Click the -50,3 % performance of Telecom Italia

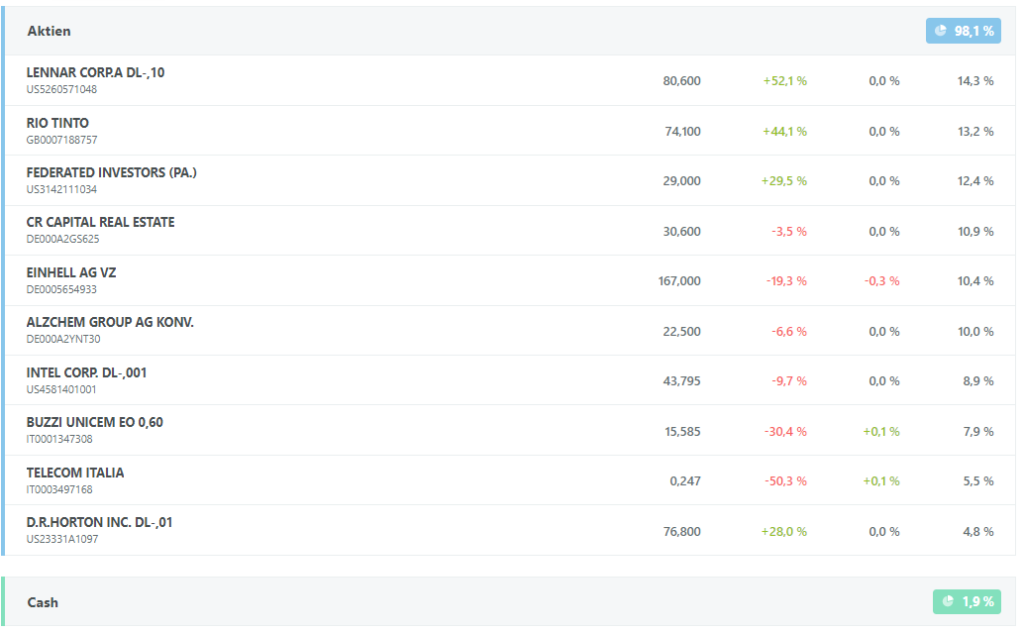(786, 481)
